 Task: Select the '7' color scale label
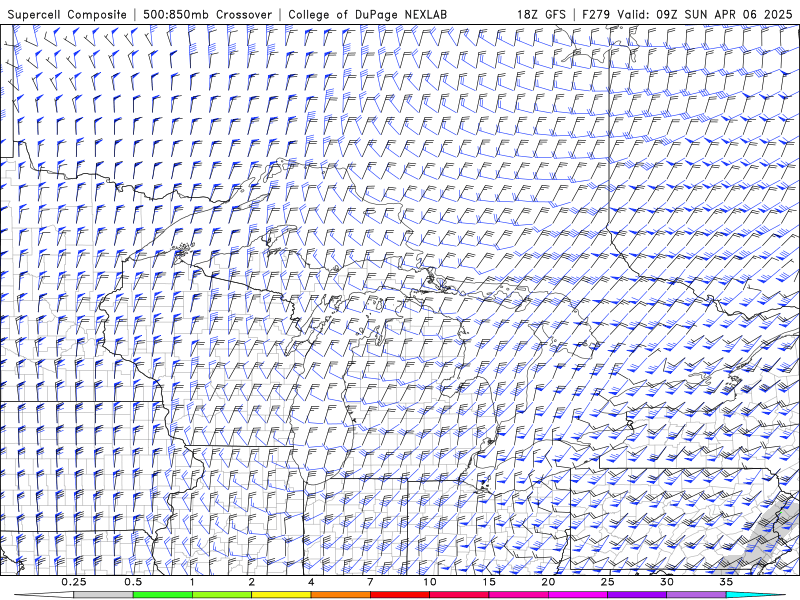(x=370, y=582)
